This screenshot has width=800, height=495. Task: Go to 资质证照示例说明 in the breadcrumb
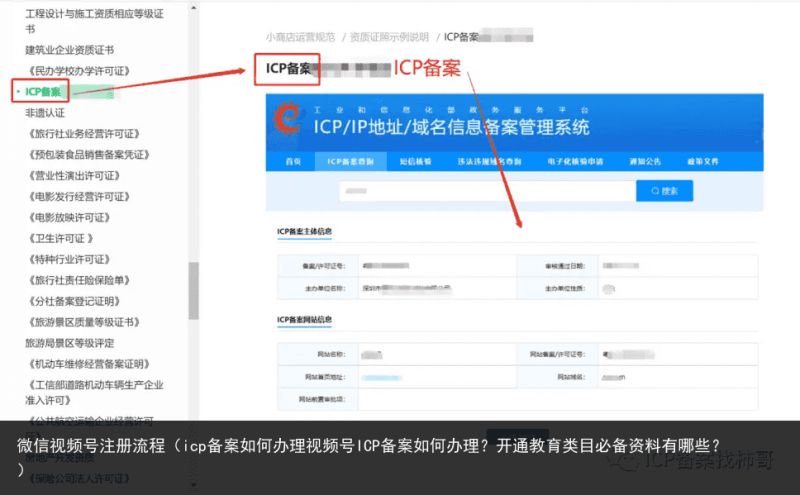pyautogui.click(x=389, y=37)
